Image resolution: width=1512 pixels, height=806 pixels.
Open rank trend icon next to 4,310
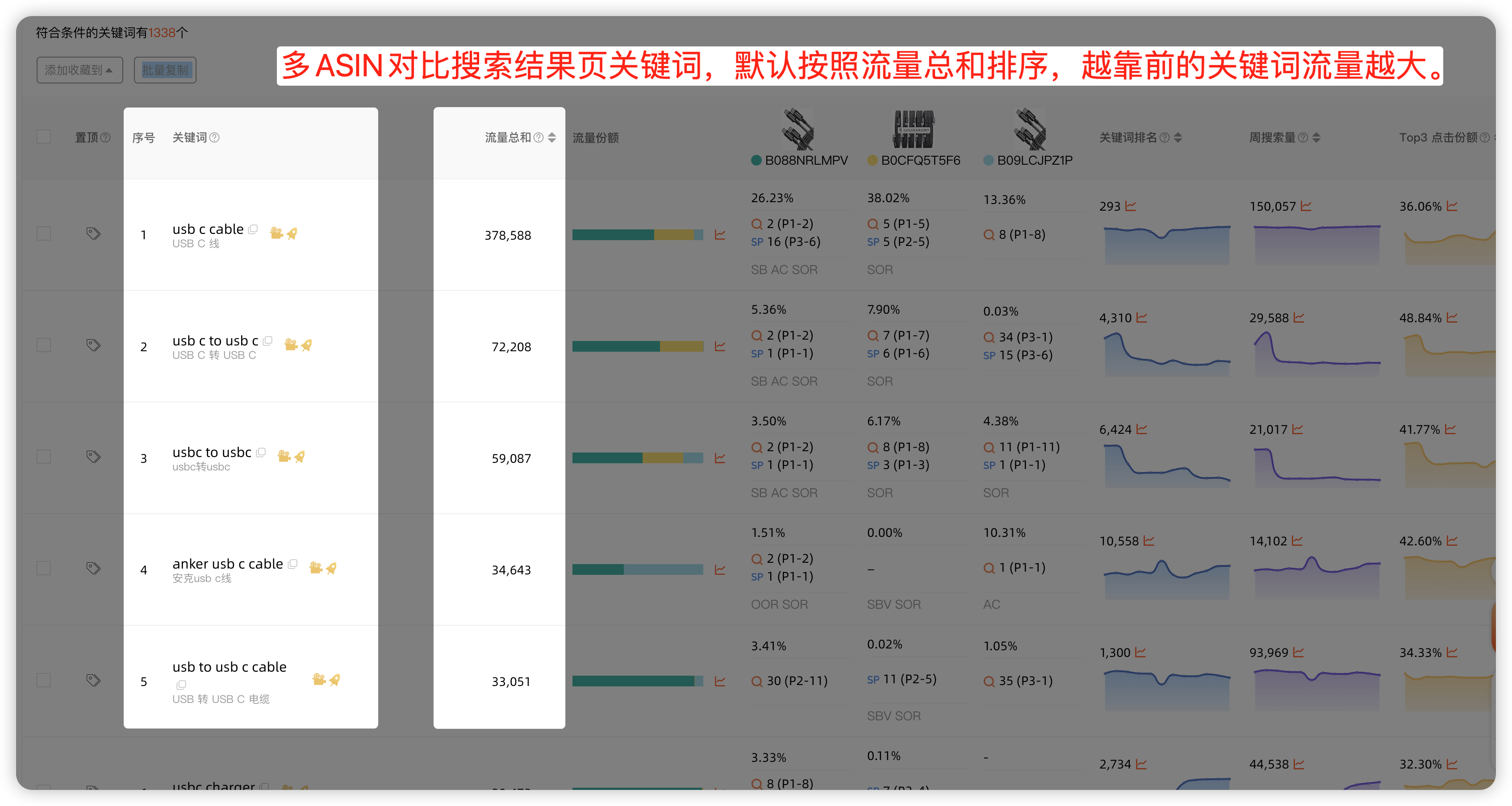[x=1142, y=317]
